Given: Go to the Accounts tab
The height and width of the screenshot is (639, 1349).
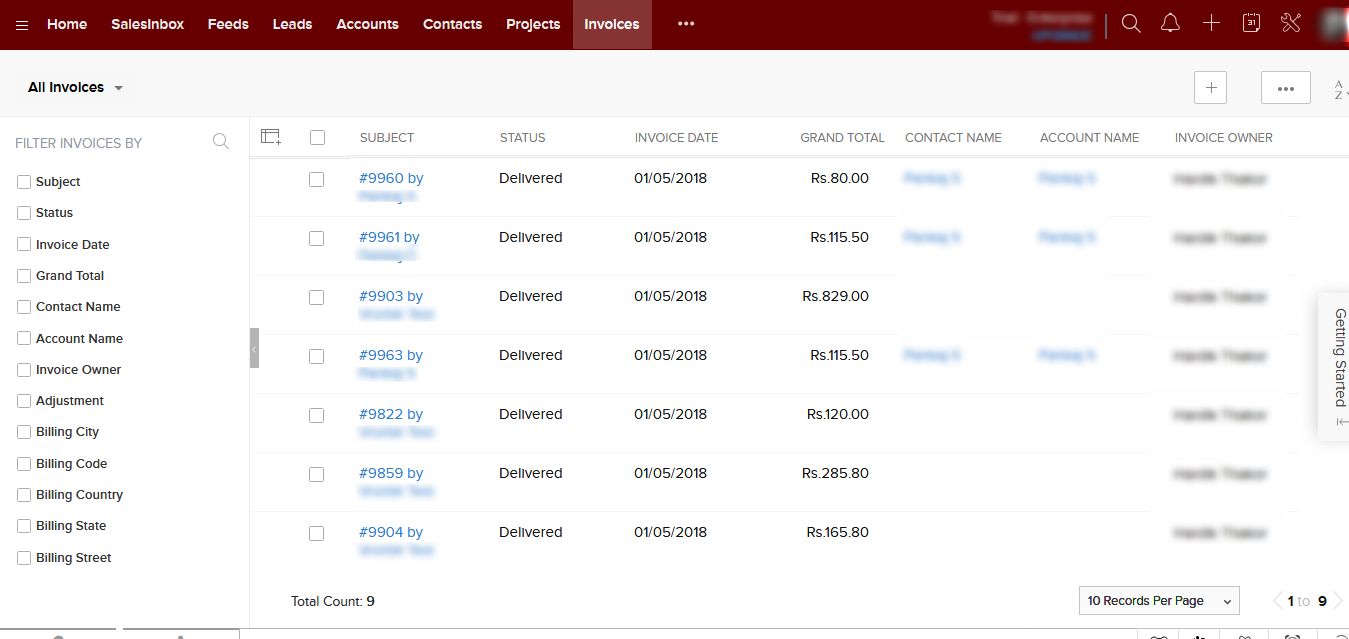Looking at the screenshot, I should coord(367,24).
